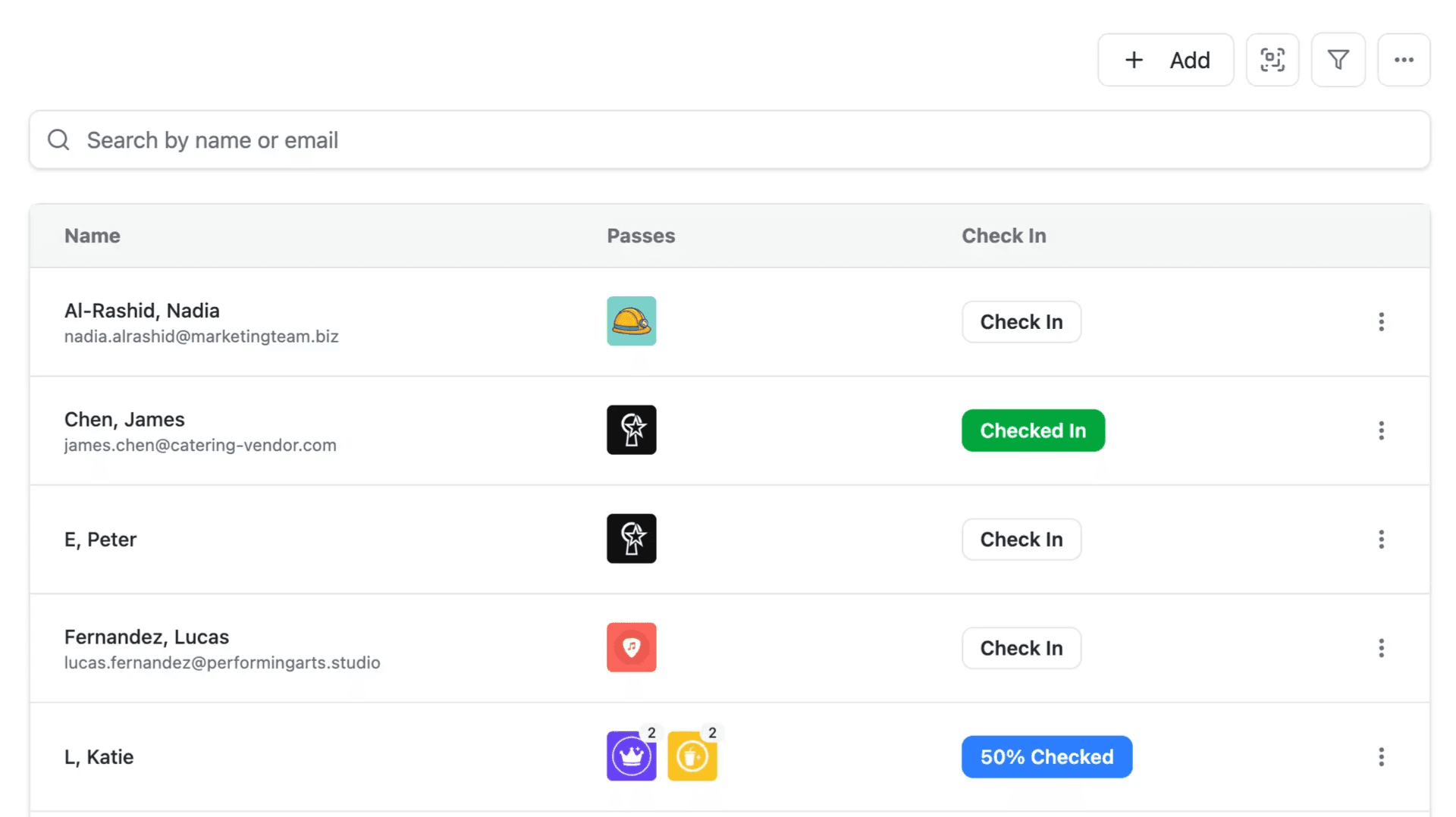Open row options for Lucas Fernandez

tap(1381, 648)
